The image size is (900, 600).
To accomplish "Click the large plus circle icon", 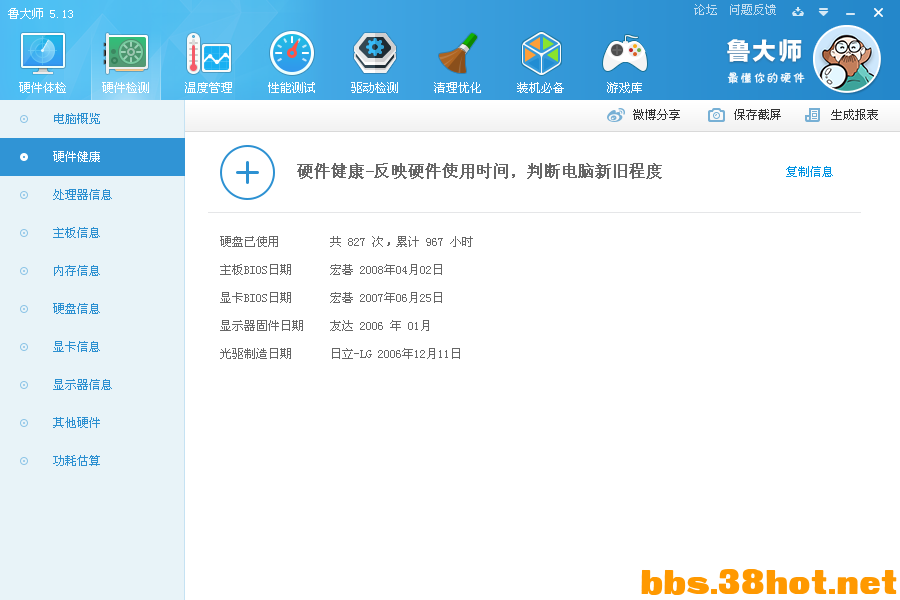I will coord(247,172).
